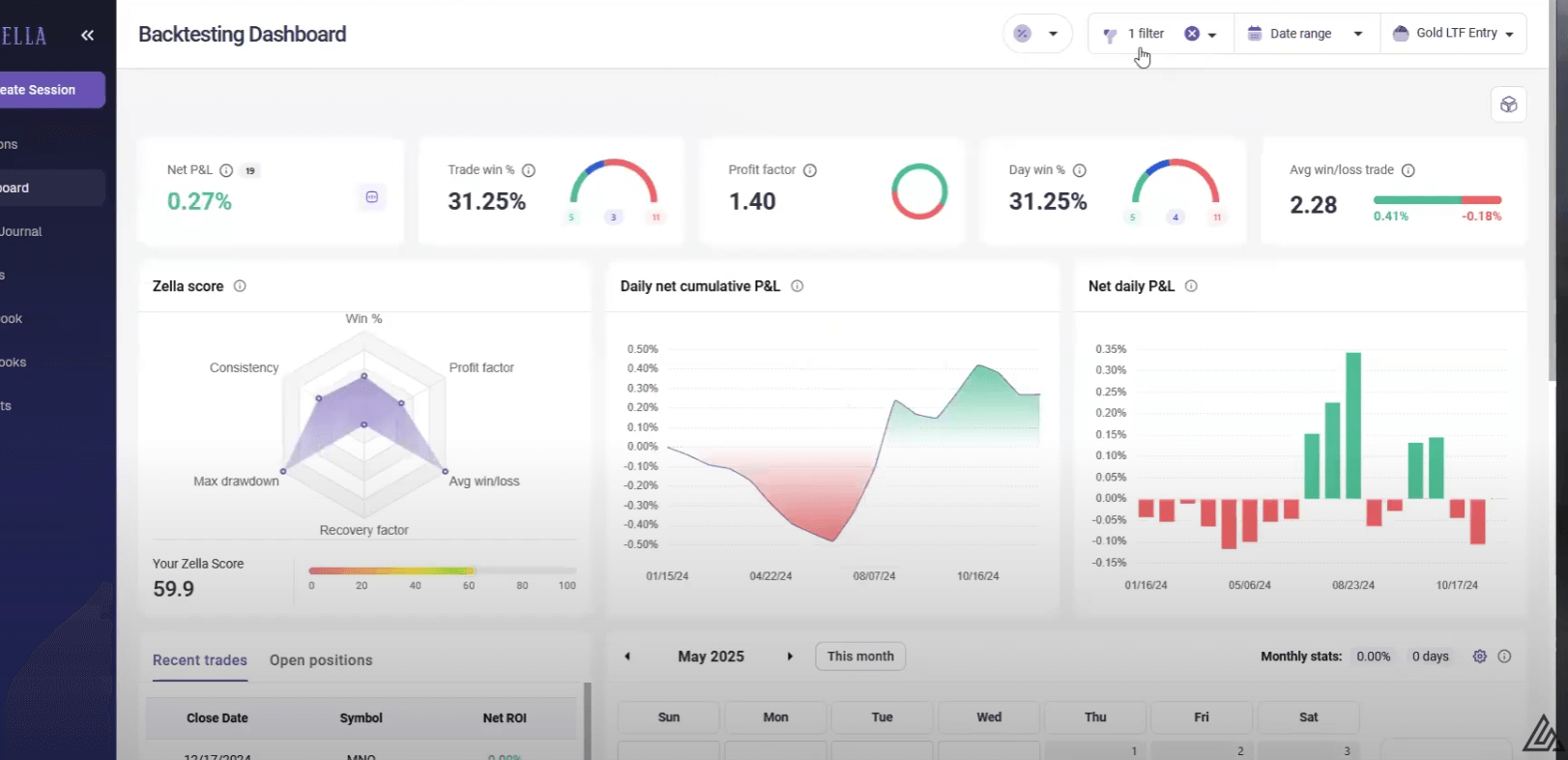Click the 0.00% monthly stats badge

click(x=1373, y=657)
